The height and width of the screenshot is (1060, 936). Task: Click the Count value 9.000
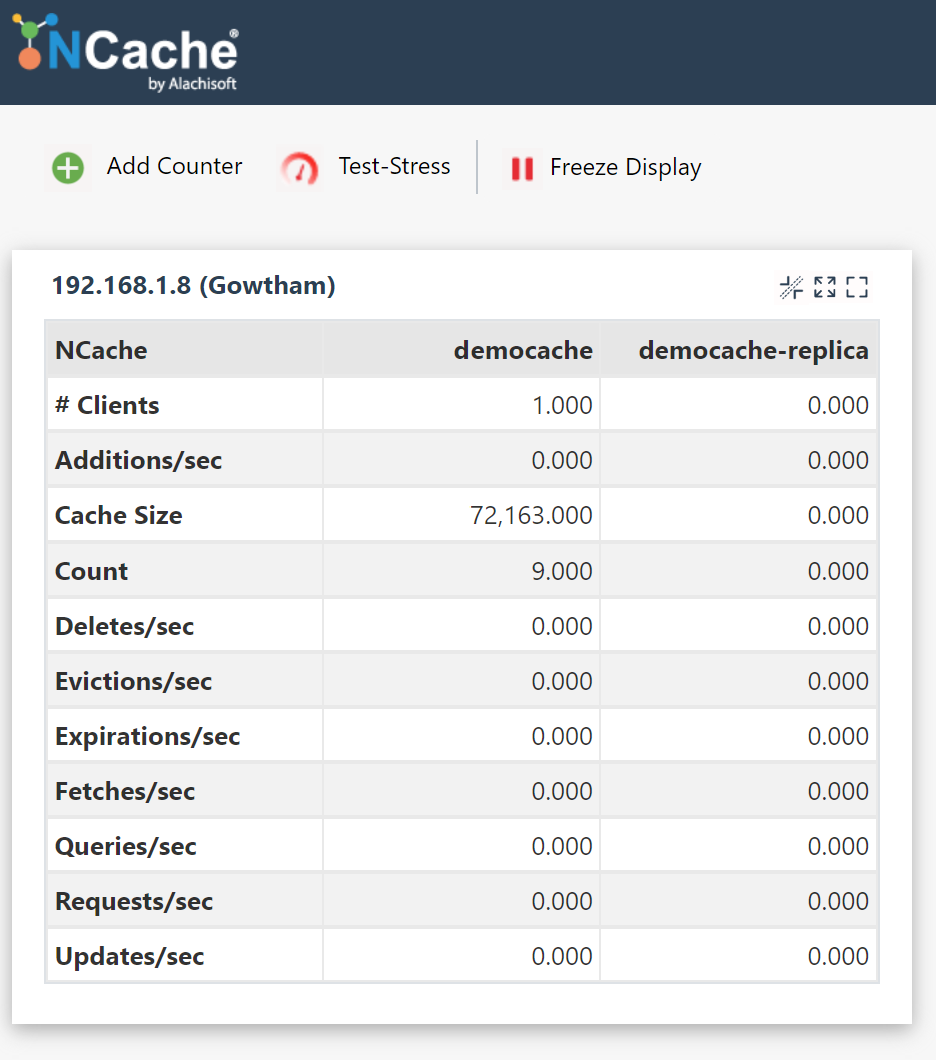pos(561,571)
